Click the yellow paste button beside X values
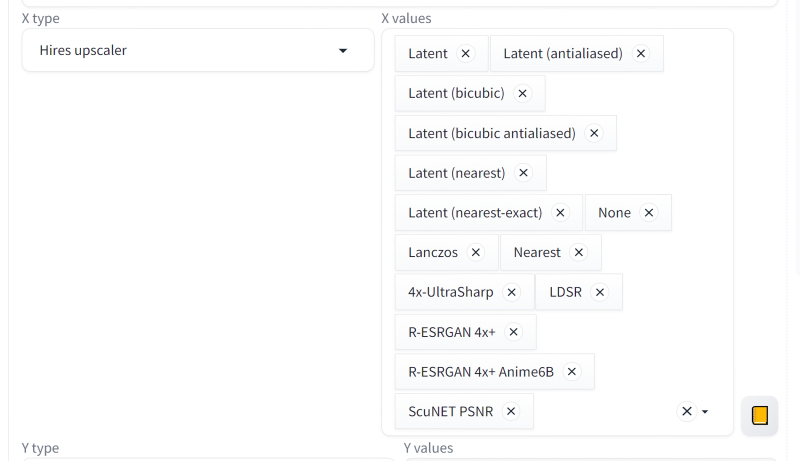 pyautogui.click(x=760, y=415)
